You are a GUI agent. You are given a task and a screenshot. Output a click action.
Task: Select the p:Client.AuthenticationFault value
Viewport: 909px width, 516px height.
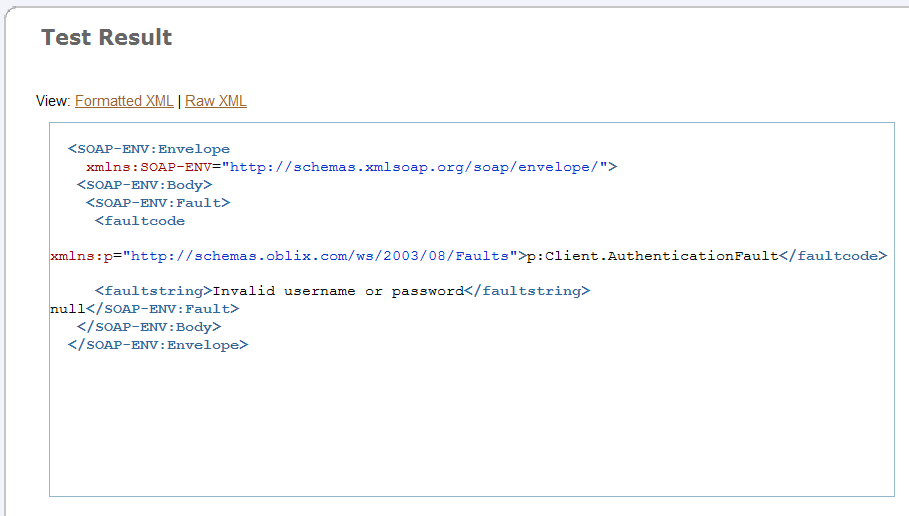[x=653, y=256]
